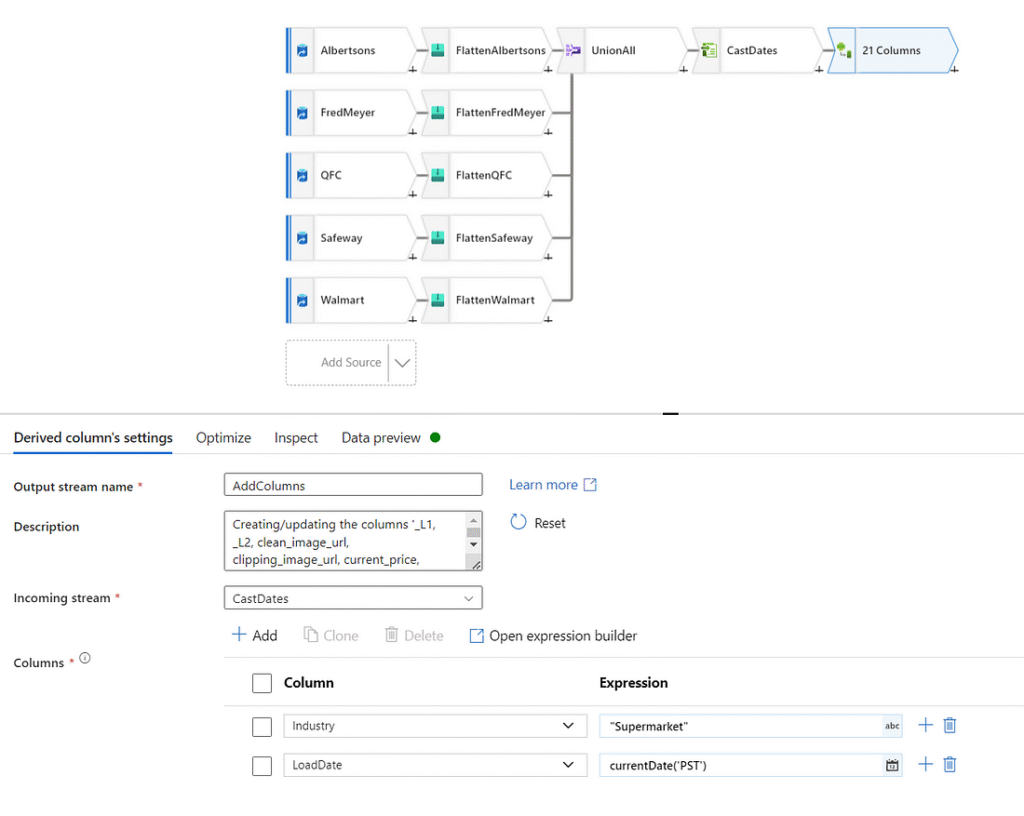Select the 21 Columns node label
The width and height of the screenshot is (1024, 816).
click(891, 50)
